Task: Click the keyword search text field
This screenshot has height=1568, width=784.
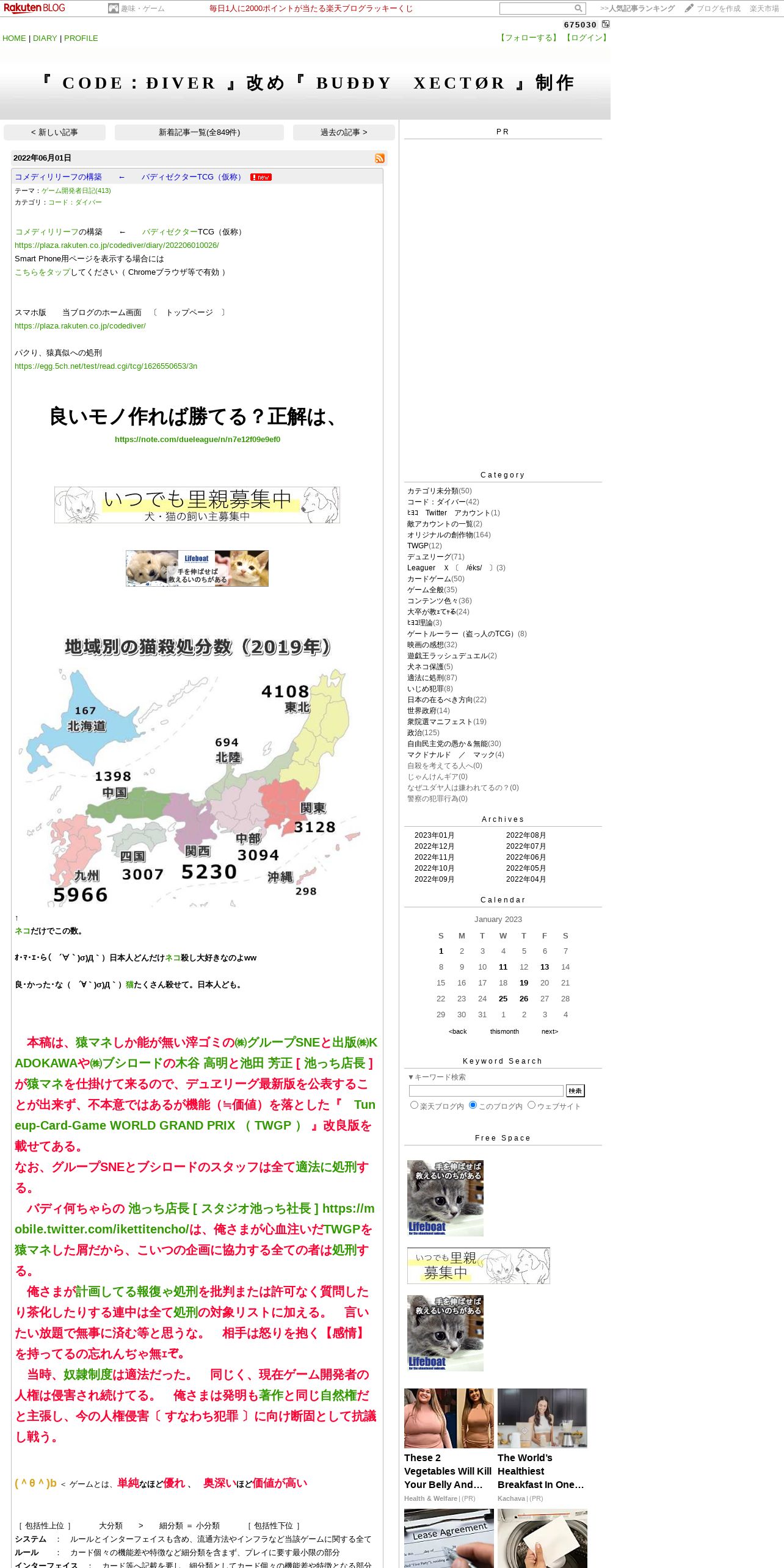Action: point(486,1091)
